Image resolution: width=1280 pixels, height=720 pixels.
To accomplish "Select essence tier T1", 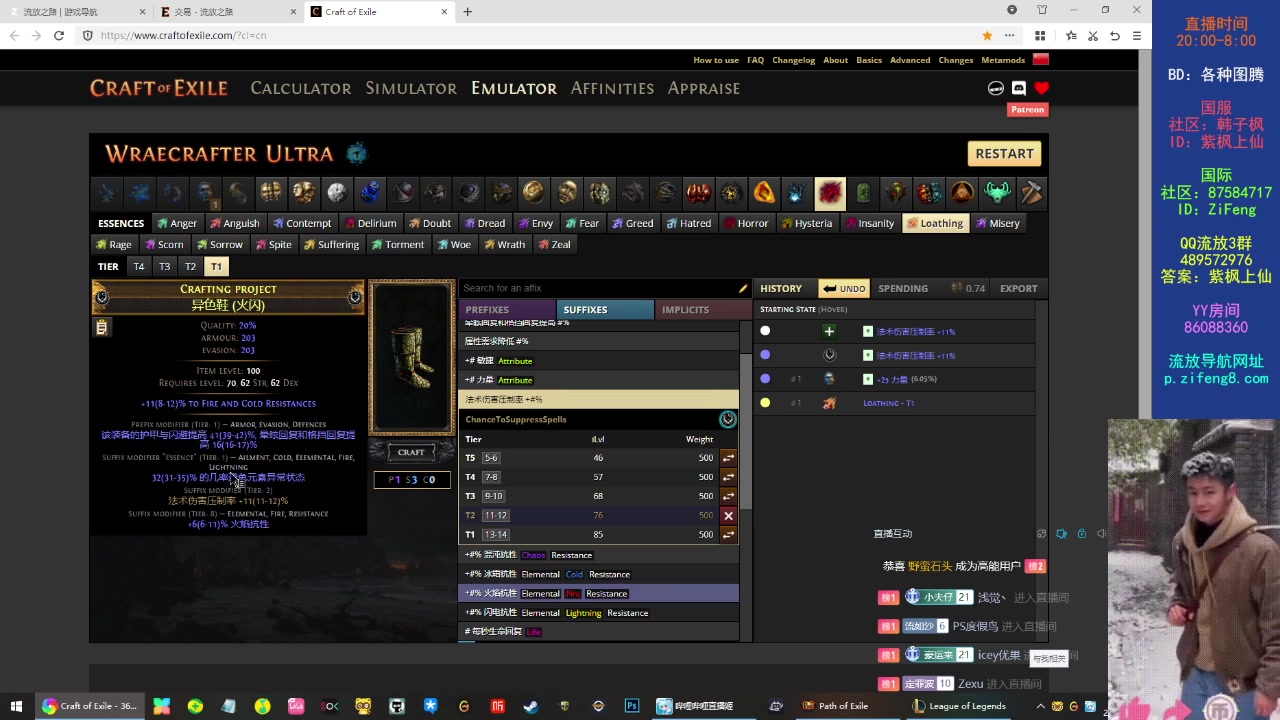I will click(216, 267).
